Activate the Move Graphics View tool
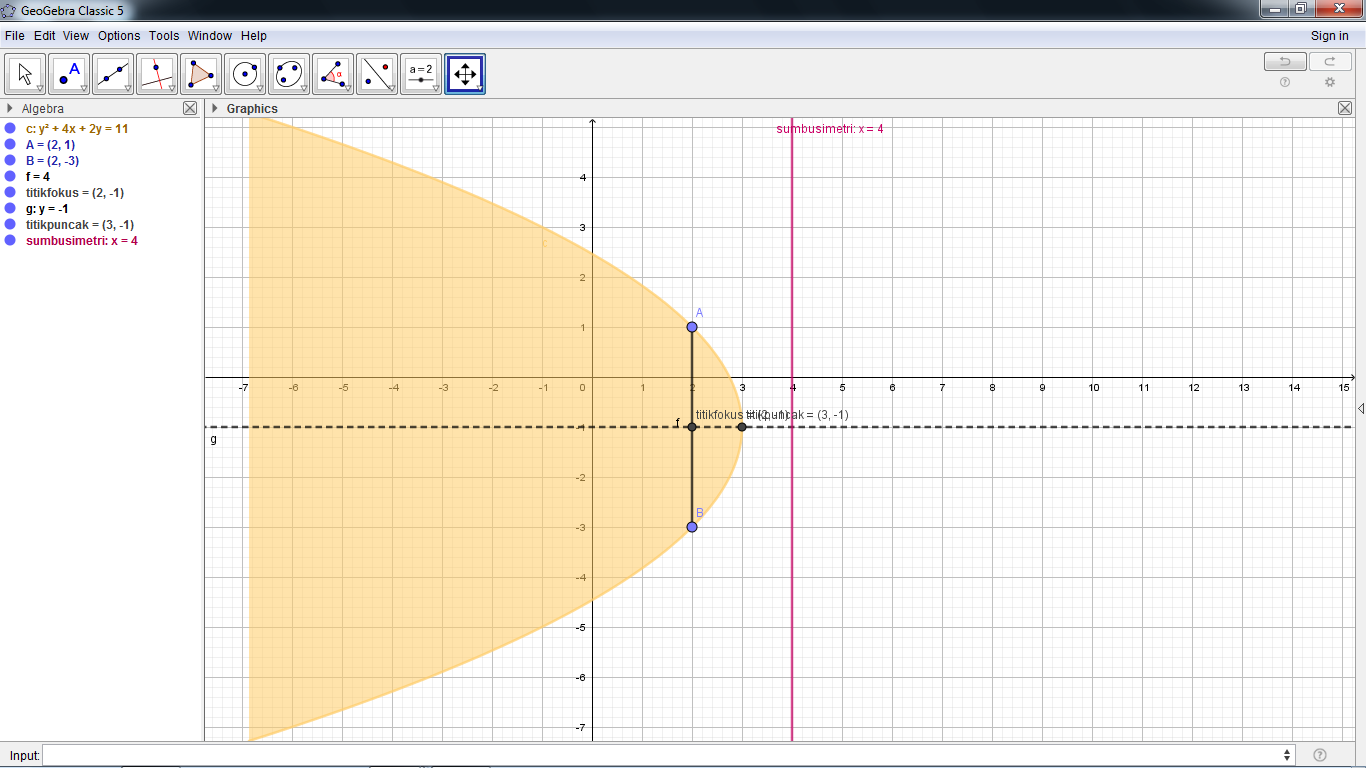The width and height of the screenshot is (1366, 768). point(464,73)
